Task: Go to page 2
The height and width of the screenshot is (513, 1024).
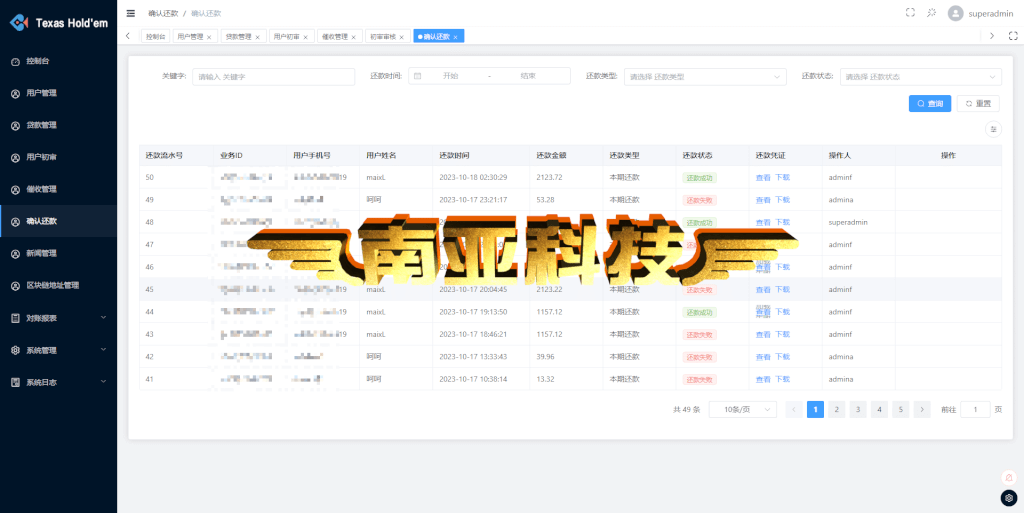Action: 837,410
